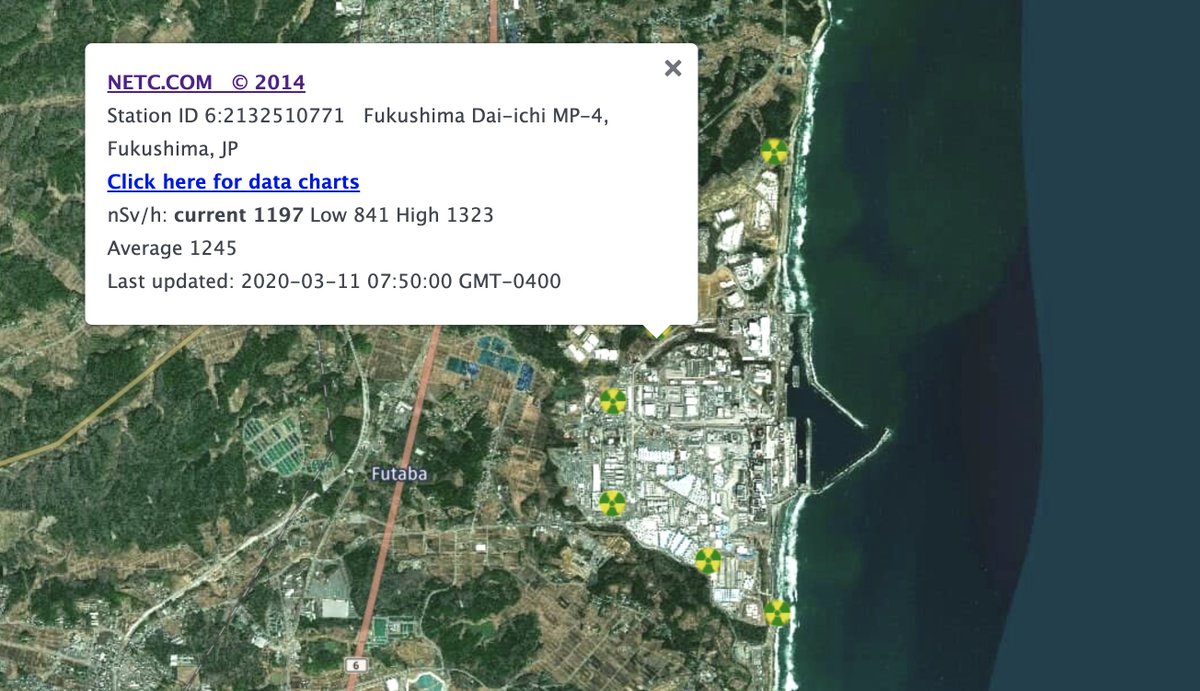
Task: Click the 'Last updated: 2020-03-11 07:50:00 GMT-0400' line
Action: (x=334, y=281)
